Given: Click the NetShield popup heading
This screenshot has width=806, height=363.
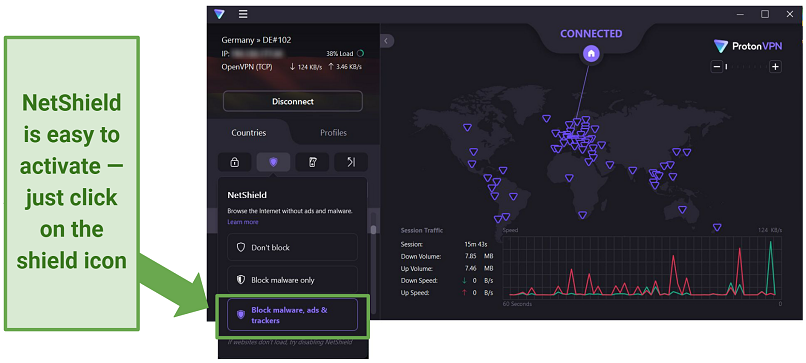Looking at the screenshot, I should click(x=247, y=195).
